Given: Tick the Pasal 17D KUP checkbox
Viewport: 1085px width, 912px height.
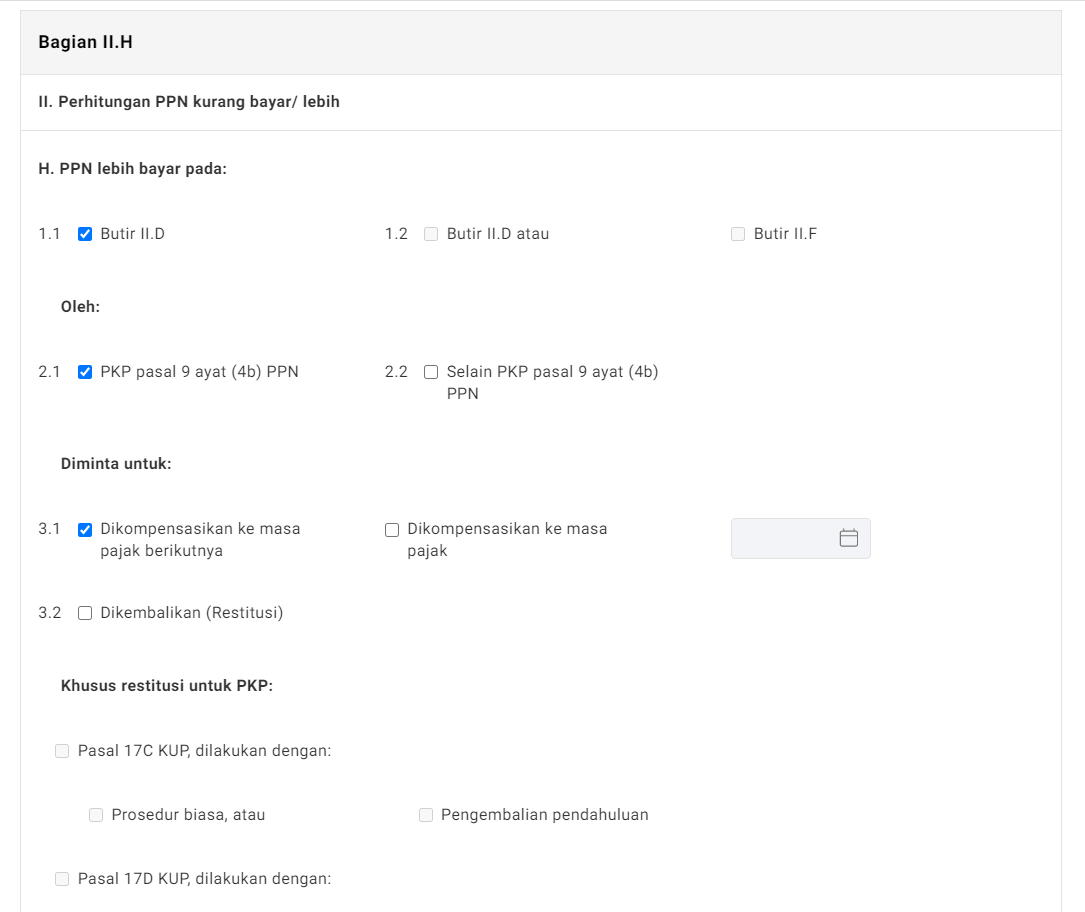Looking at the screenshot, I should 62,879.
